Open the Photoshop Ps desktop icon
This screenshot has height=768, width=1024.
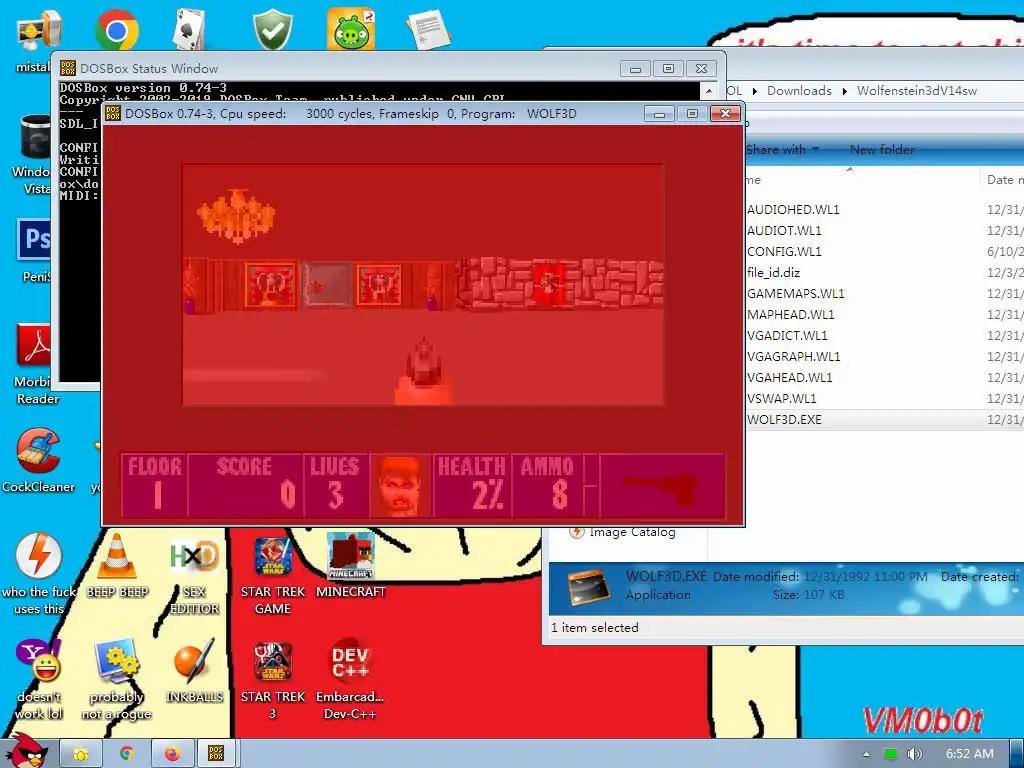33,240
